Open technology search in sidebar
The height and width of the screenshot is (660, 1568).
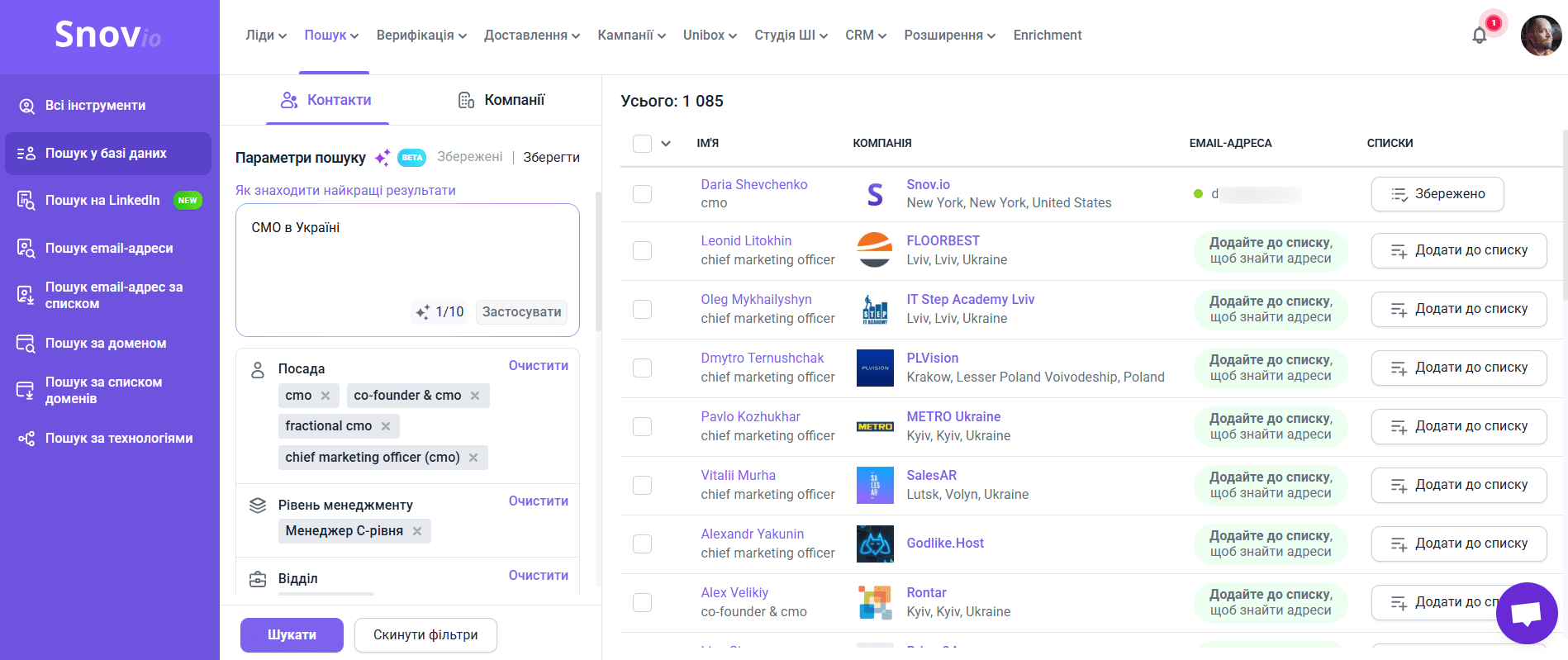point(108,438)
